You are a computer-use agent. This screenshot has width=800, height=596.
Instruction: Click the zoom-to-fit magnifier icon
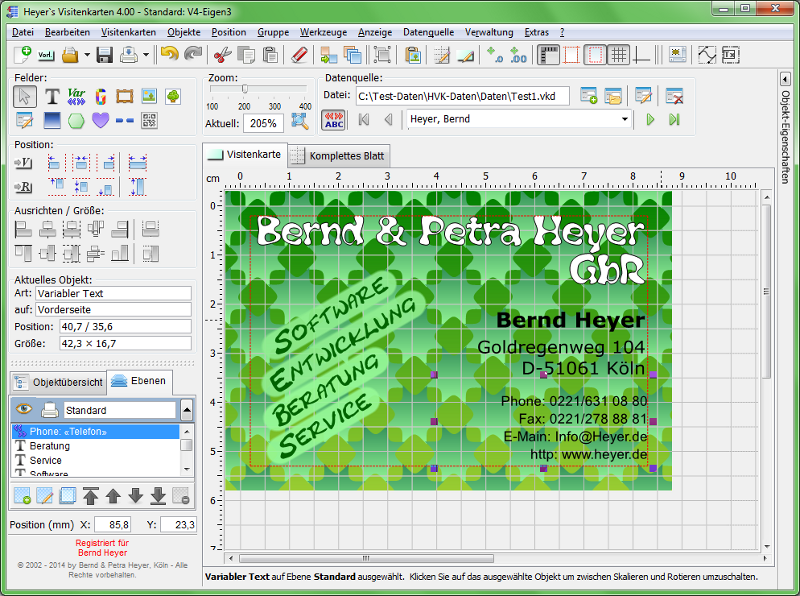300,122
